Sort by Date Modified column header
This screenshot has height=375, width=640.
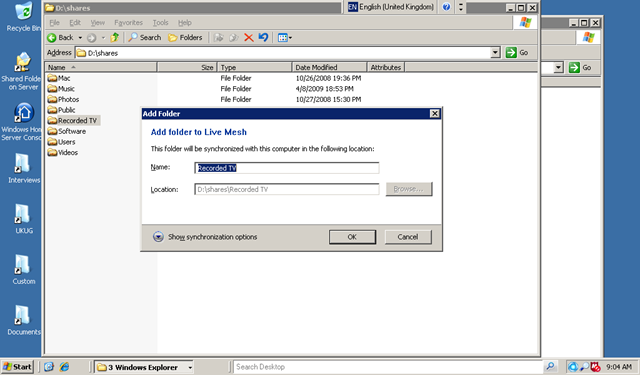click(x=329, y=67)
